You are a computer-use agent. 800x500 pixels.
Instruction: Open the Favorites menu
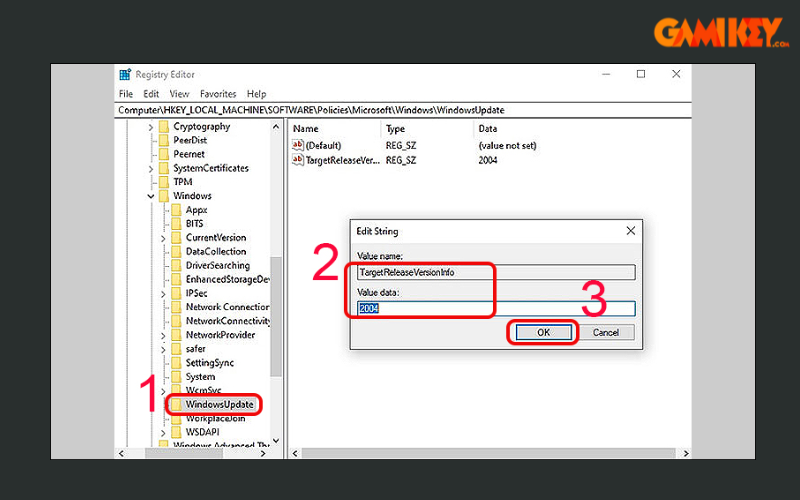(x=219, y=94)
